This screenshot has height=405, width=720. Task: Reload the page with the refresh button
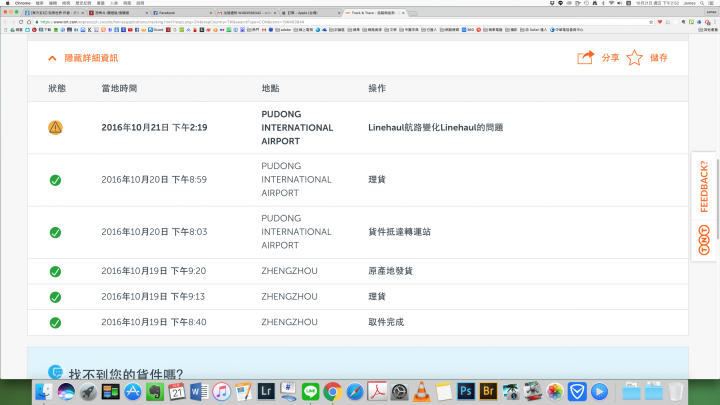[21, 22]
